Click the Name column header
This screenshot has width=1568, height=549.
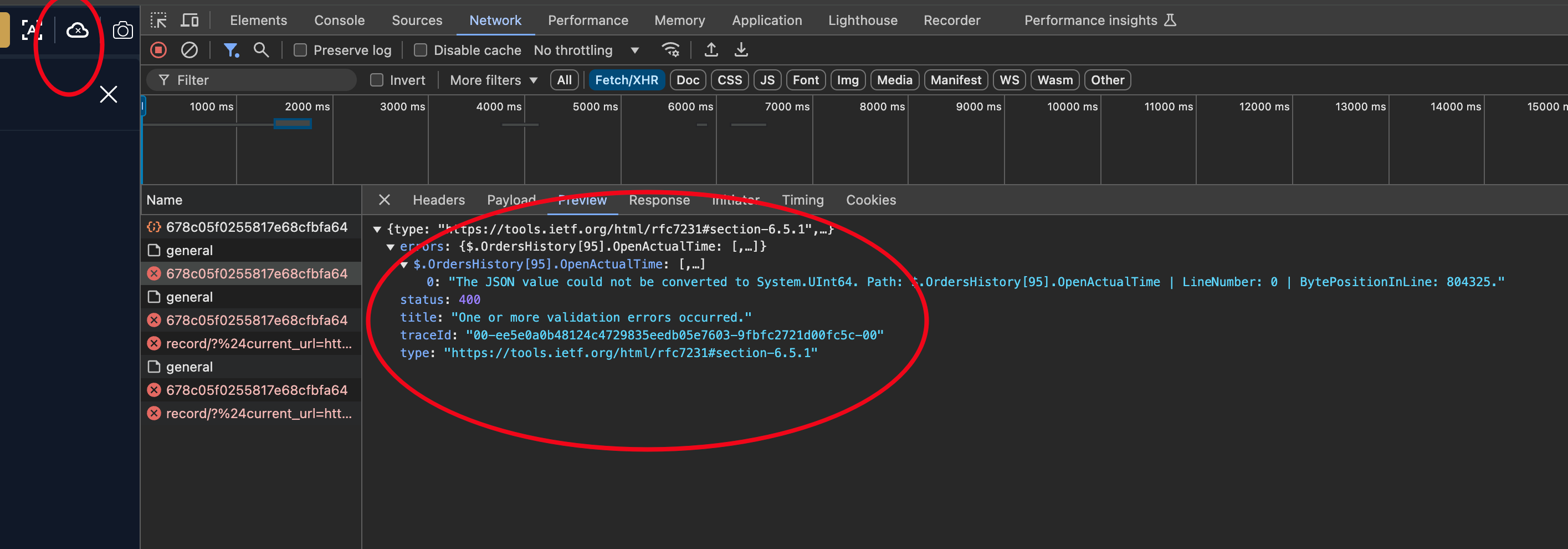pos(252,200)
